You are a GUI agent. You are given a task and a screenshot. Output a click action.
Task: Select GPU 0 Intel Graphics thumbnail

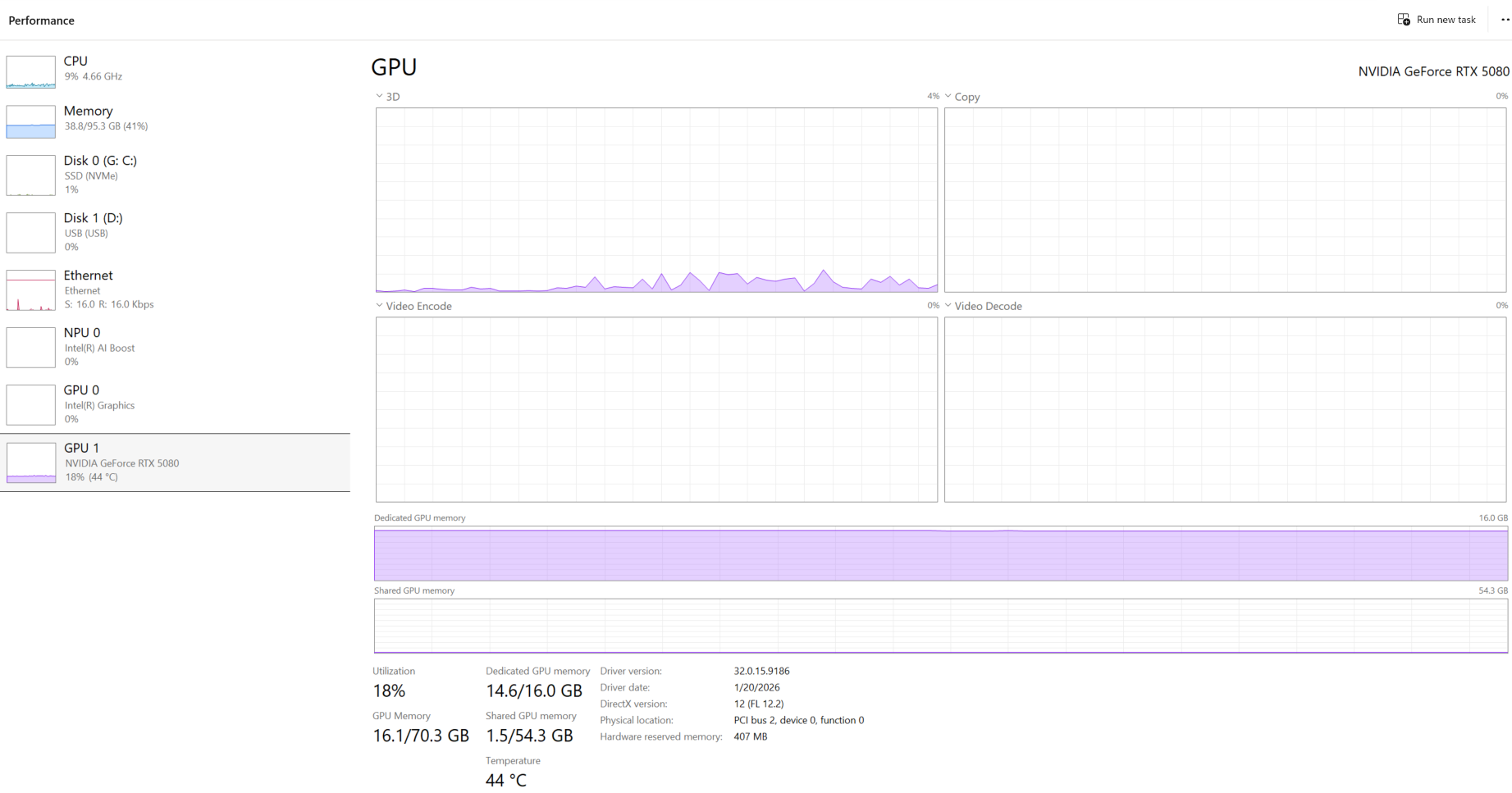click(30, 405)
